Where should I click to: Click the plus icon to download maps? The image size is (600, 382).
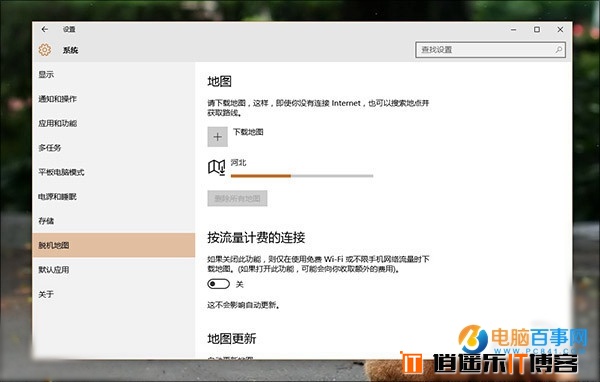[x=217, y=137]
